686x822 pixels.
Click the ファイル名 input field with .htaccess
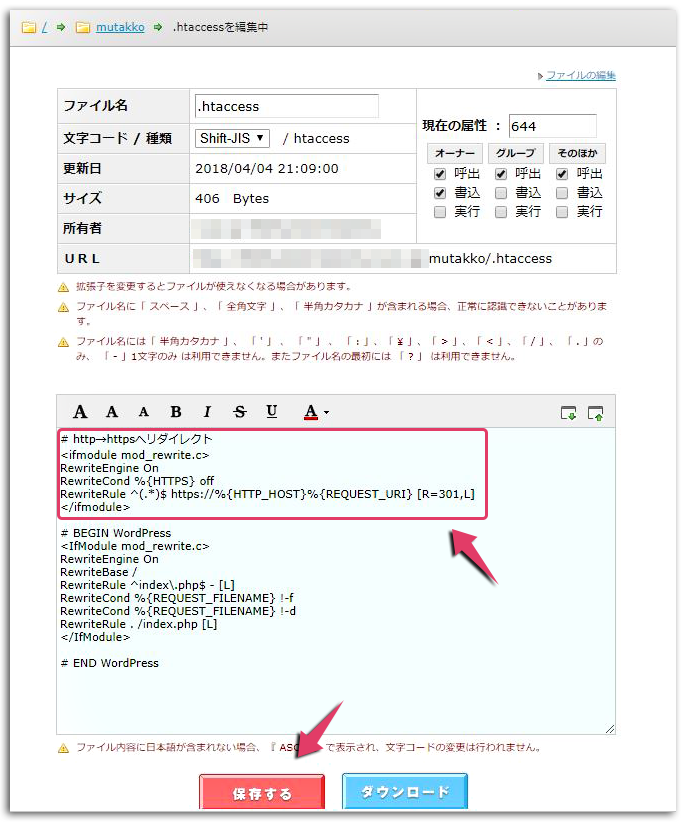pyautogui.click(x=286, y=106)
